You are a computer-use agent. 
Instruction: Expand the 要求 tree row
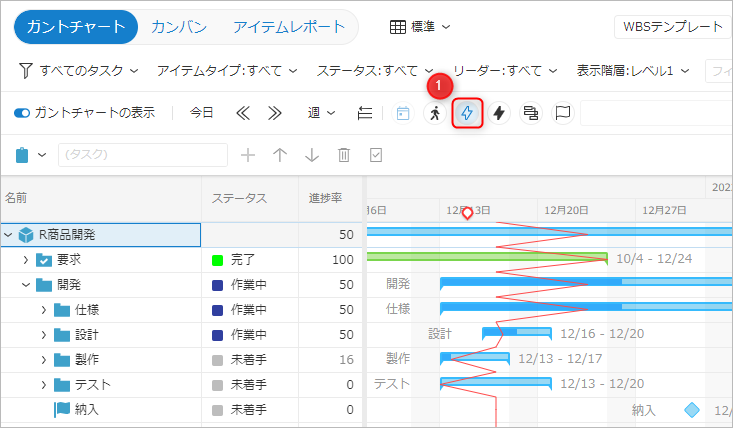(x=27, y=260)
